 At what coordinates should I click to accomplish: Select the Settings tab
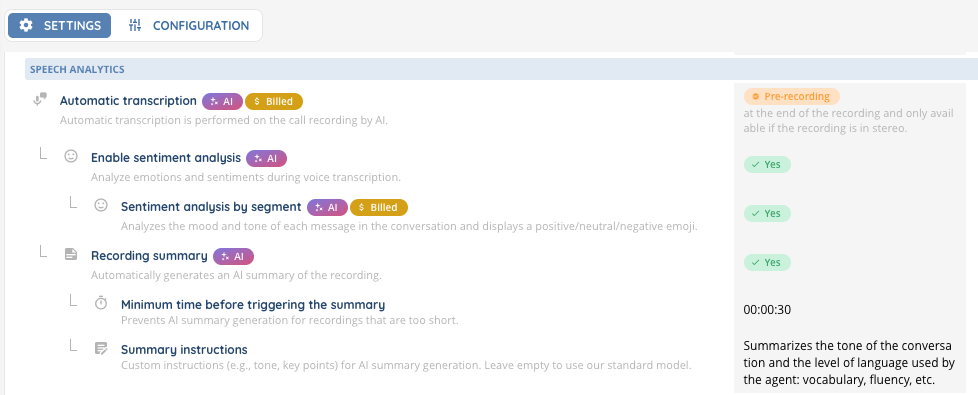(x=59, y=26)
